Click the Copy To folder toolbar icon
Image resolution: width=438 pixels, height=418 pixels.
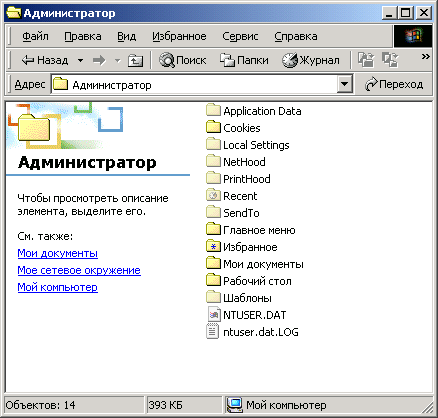tap(390, 60)
